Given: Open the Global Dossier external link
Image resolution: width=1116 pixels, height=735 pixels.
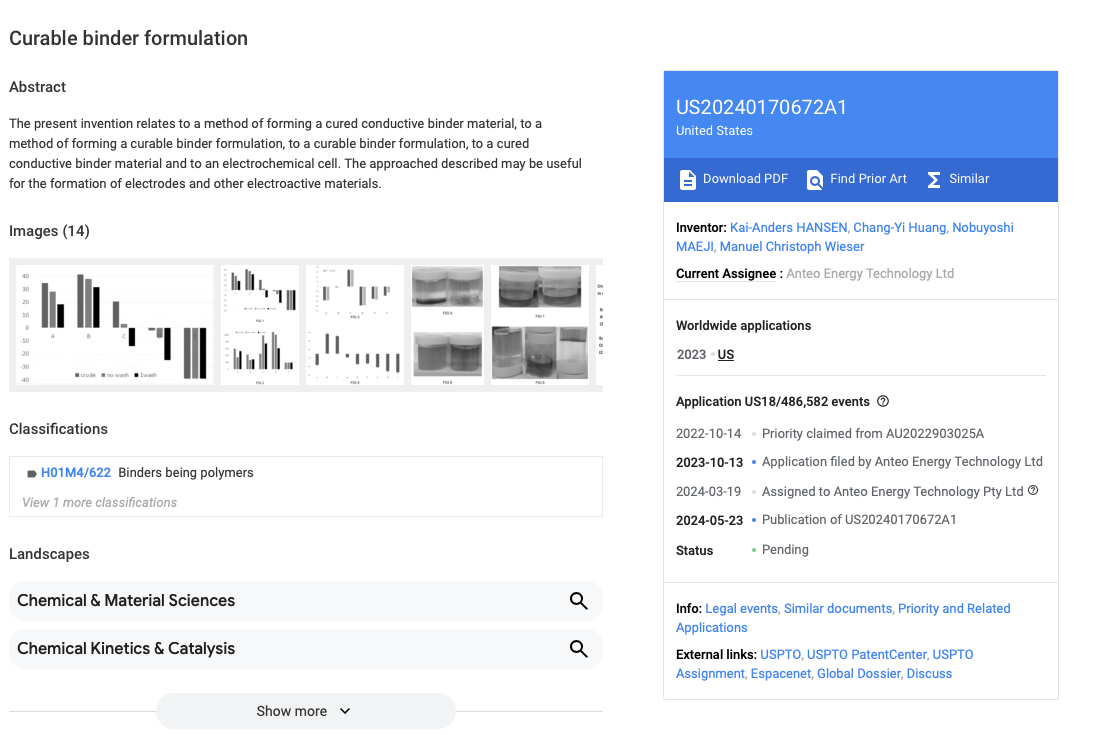Looking at the screenshot, I should (858, 674).
